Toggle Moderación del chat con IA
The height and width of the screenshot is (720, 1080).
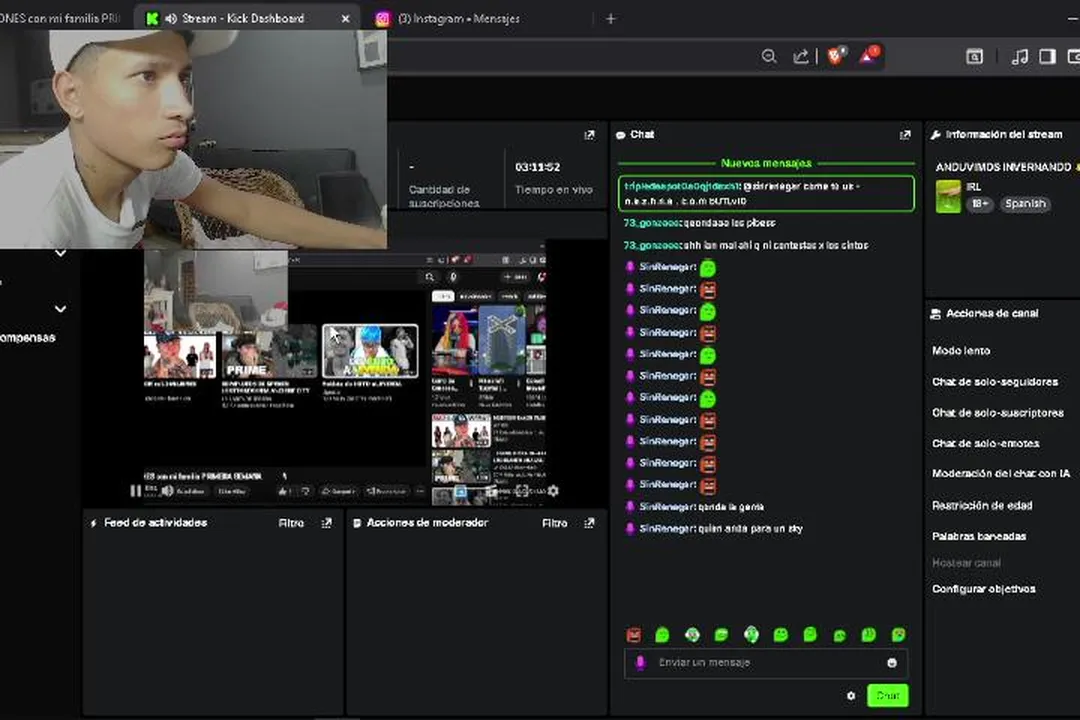coord(1001,473)
